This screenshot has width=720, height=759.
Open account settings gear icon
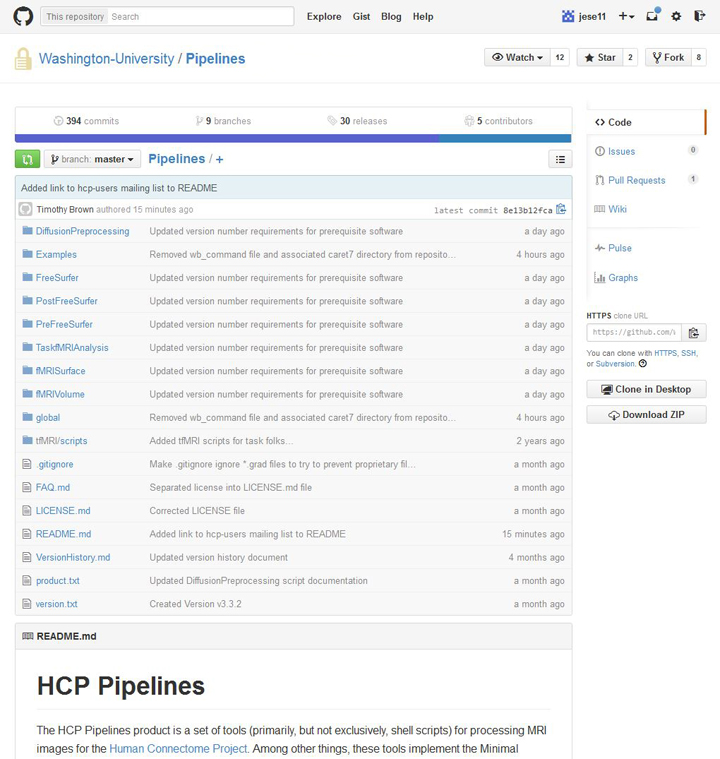[x=676, y=16]
